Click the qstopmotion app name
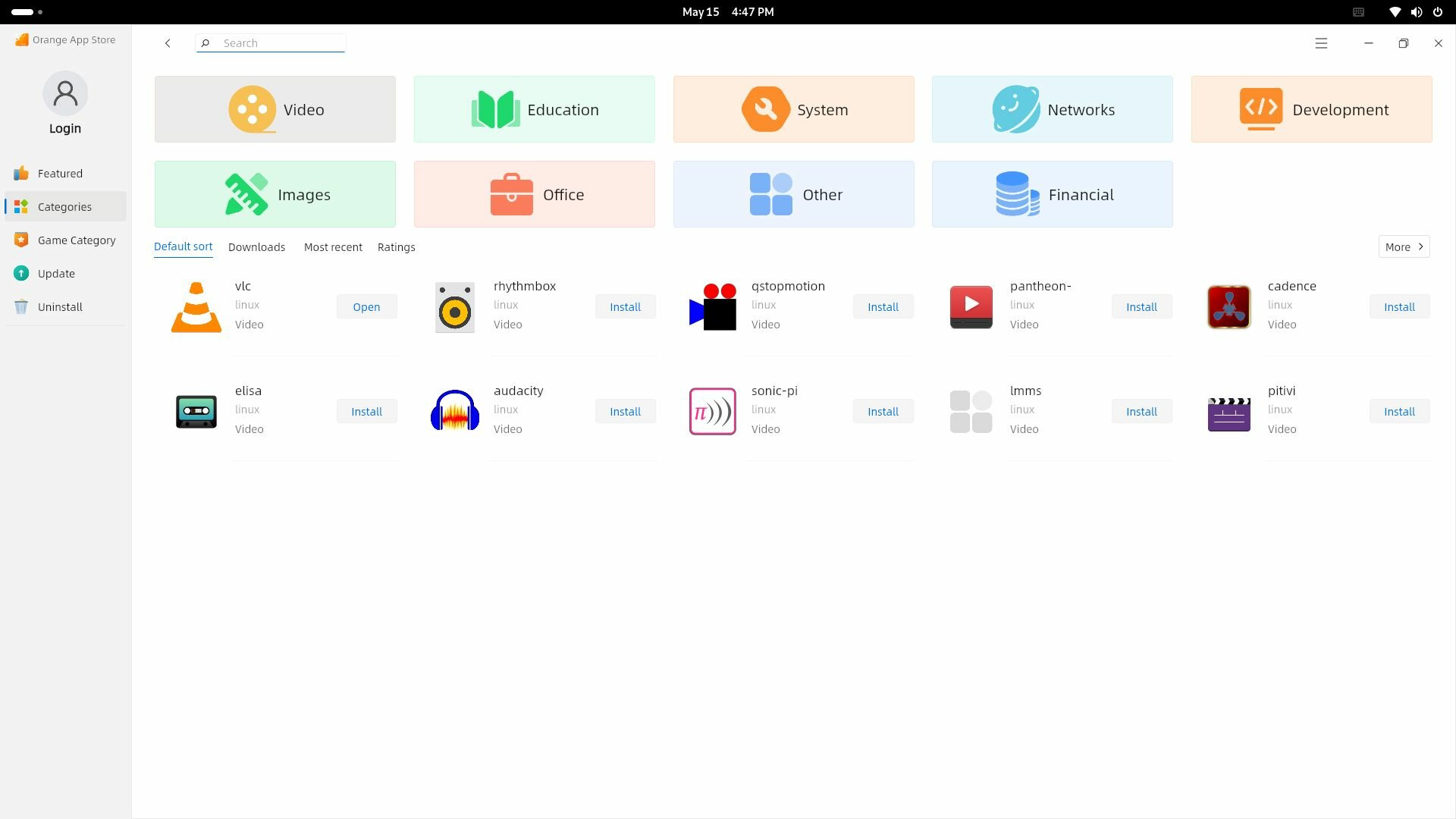 click(788, 286)
